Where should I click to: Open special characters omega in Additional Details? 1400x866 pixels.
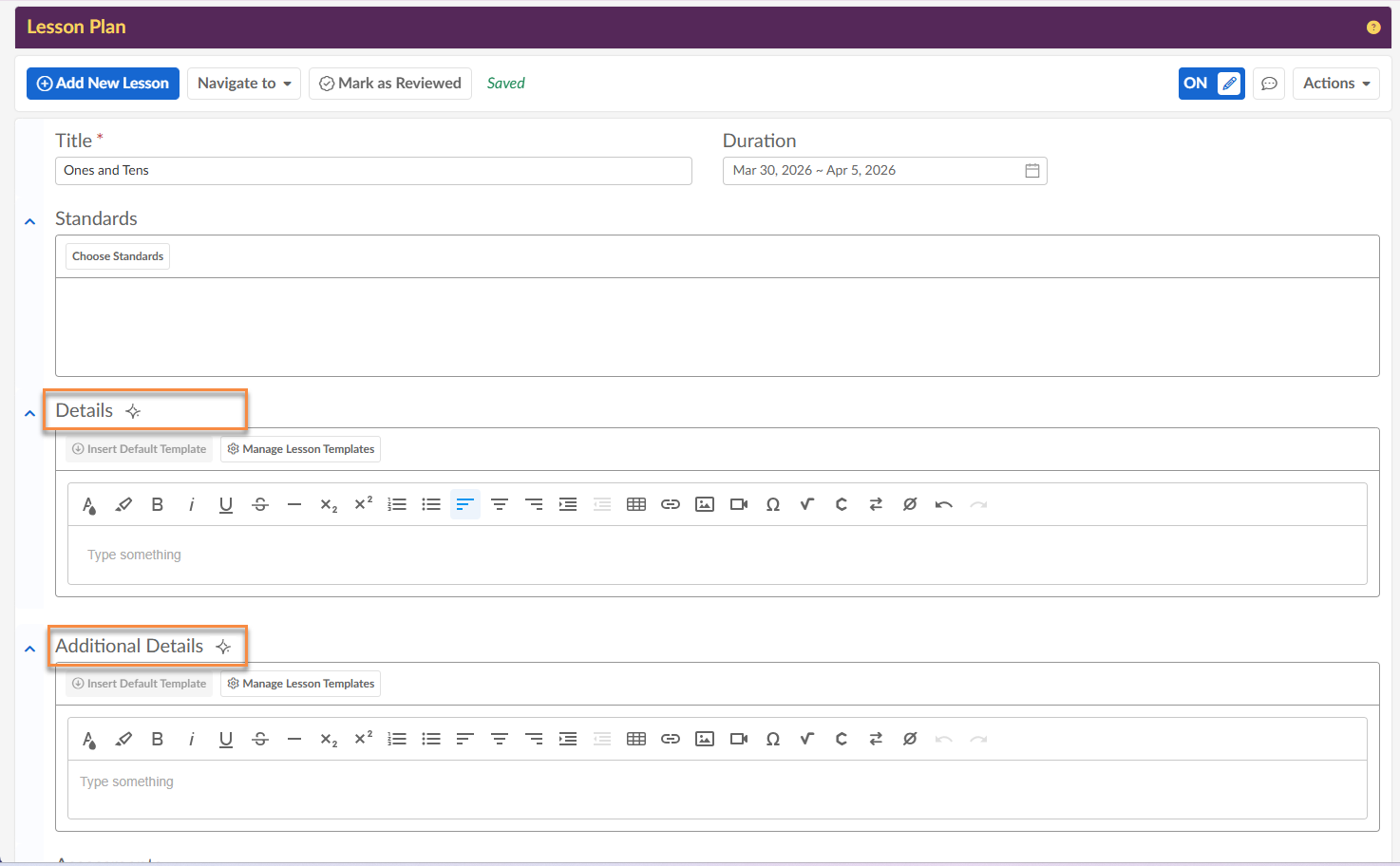[x=773, y=739]
